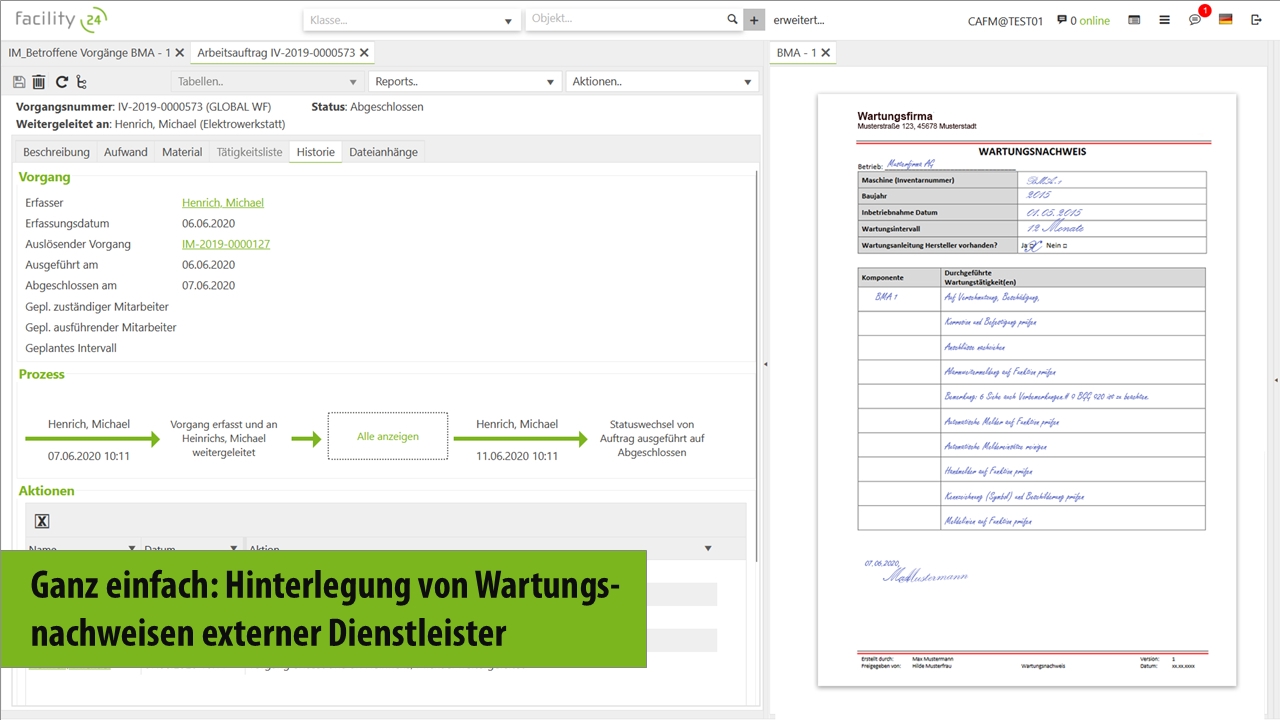
Task: Open the Klasse dropdown
Action: [412, 20]
